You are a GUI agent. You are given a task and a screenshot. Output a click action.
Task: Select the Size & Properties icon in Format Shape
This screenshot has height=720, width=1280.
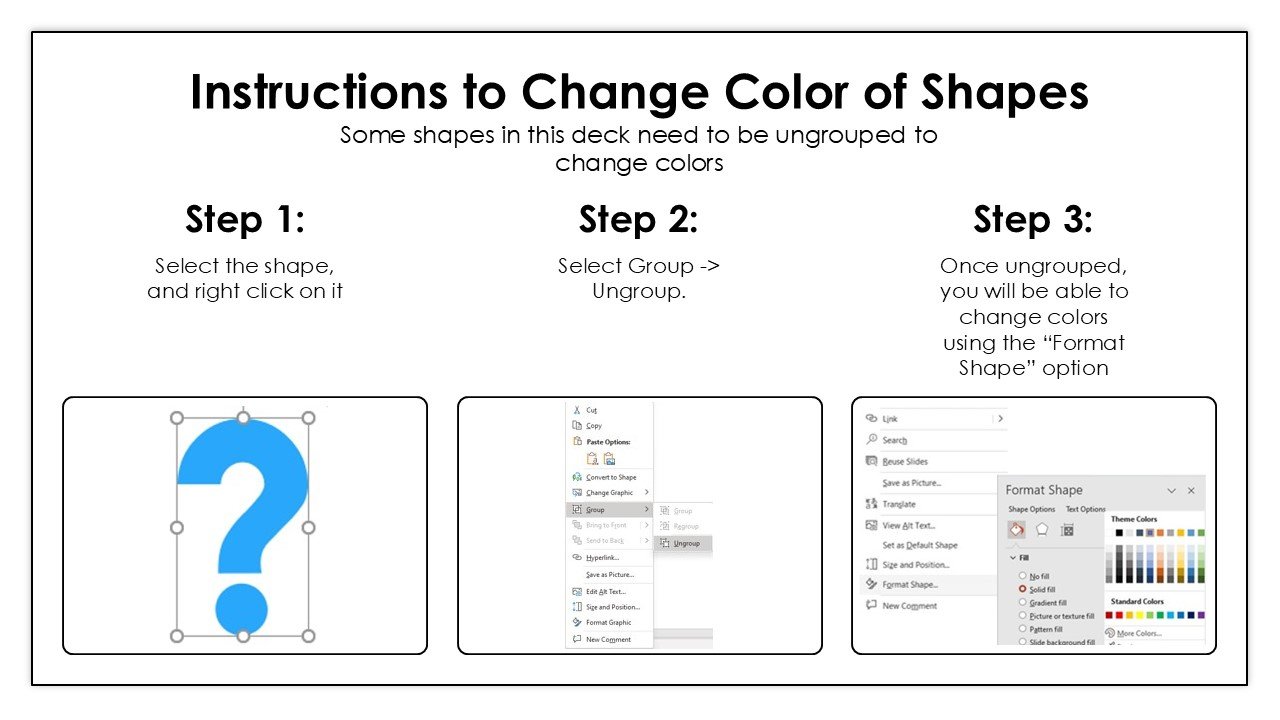click(x=1067, y=530)
